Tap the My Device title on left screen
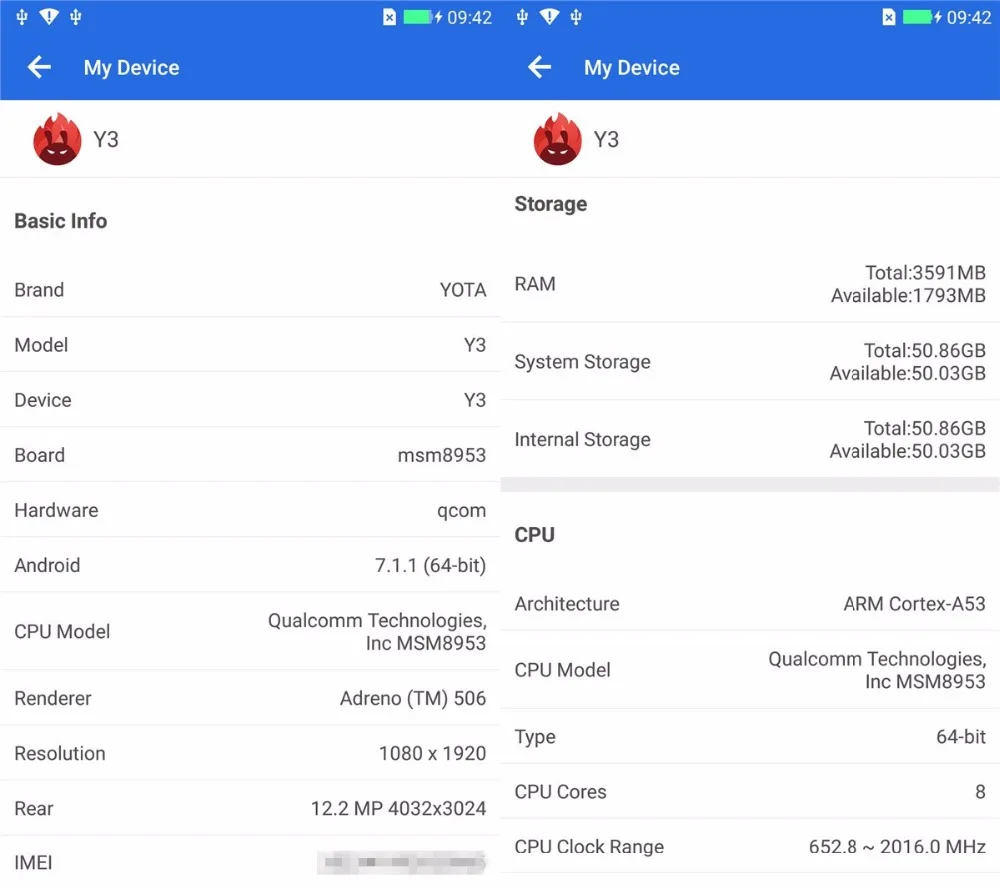The image size is (1000, 888). (x=131, y=68)
